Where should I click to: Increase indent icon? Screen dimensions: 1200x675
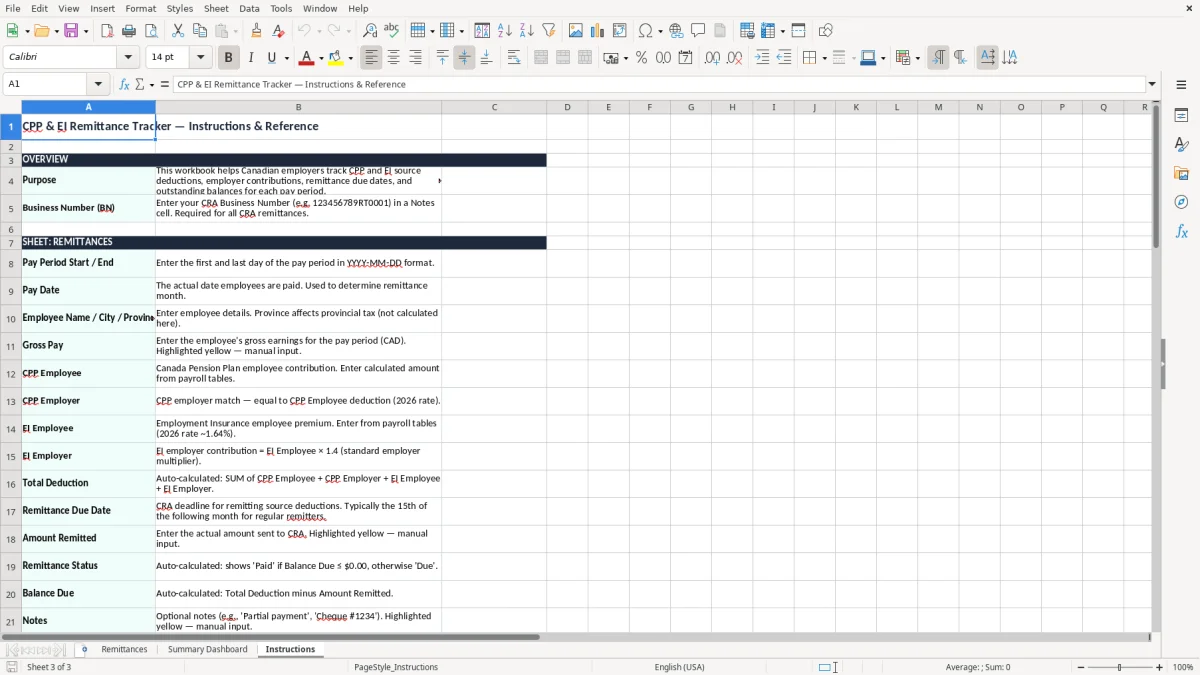coord(762,58)
